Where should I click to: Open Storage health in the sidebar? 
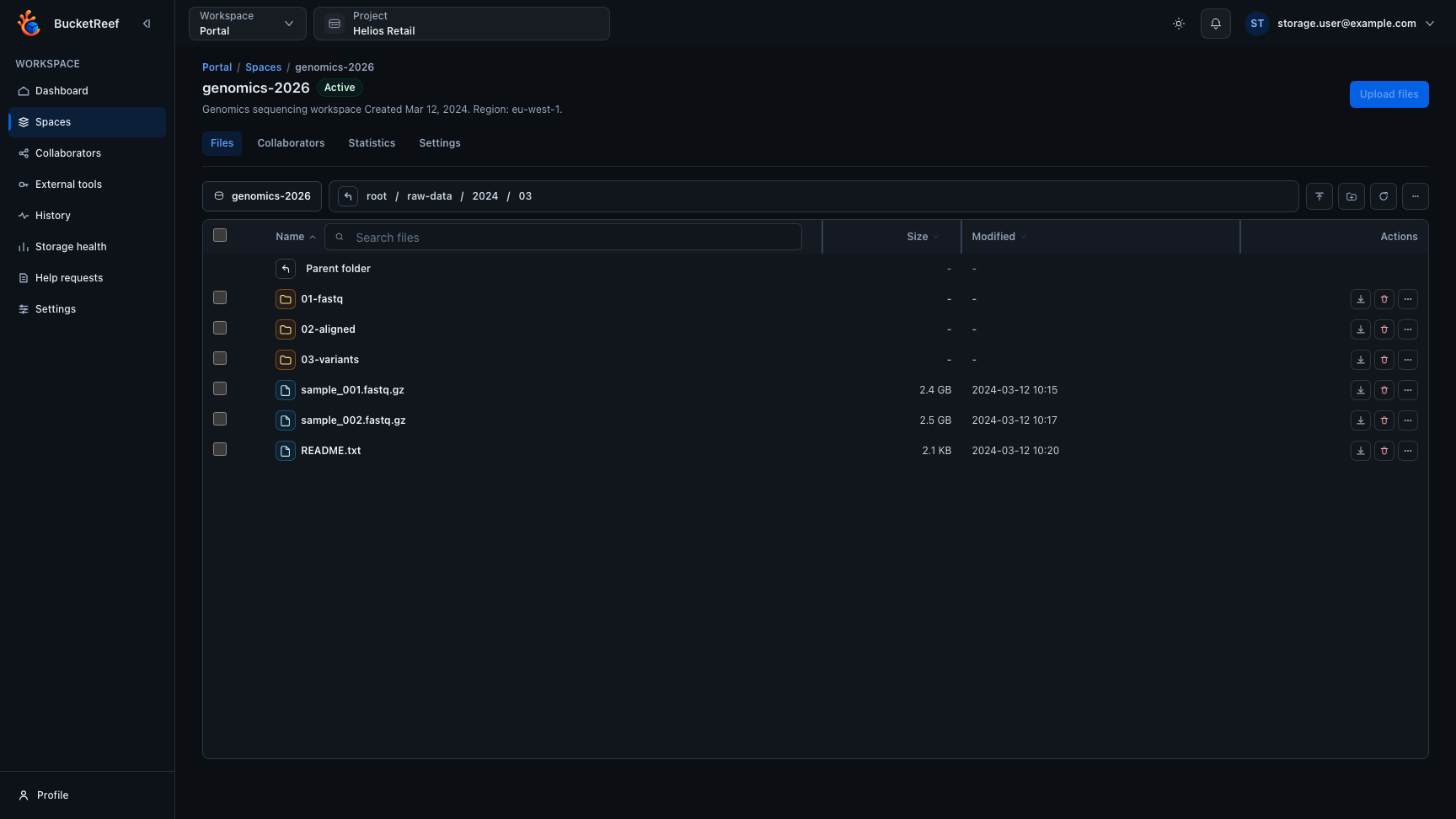(87, 247)
